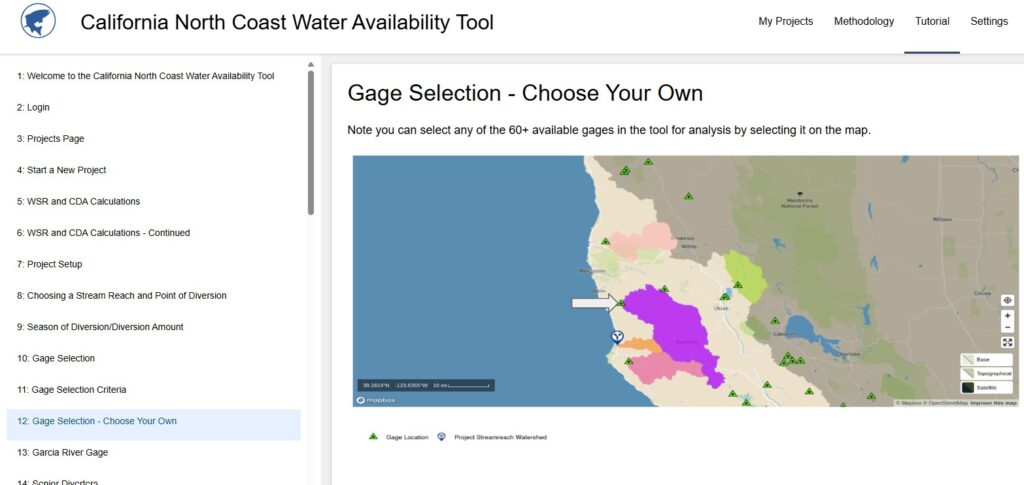Image resolution: width=1024 pixels, height=485 pixels.
Task: Open the My Projects page
Action: click(785, 21)
